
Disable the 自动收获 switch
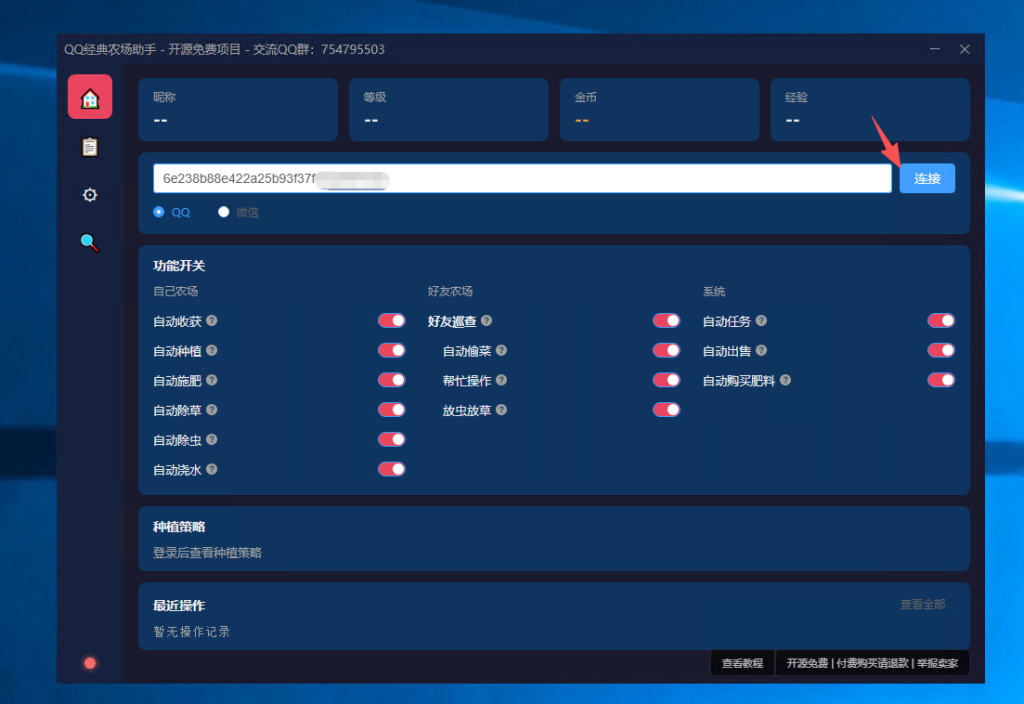click(x=391, y=320)
